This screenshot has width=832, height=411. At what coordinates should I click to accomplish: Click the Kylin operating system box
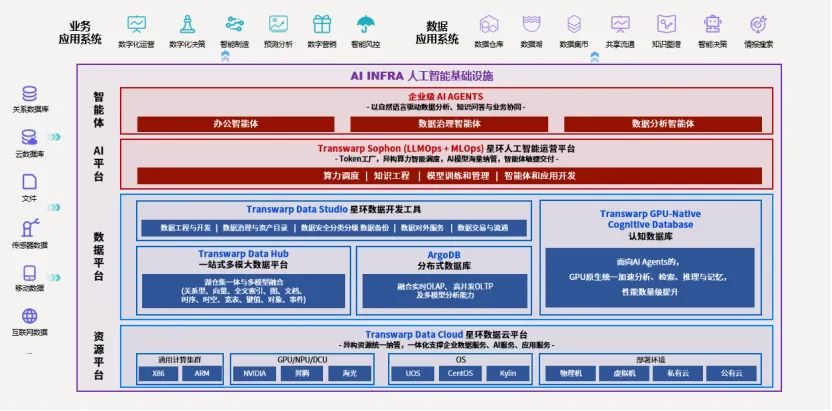click(508, 373)
